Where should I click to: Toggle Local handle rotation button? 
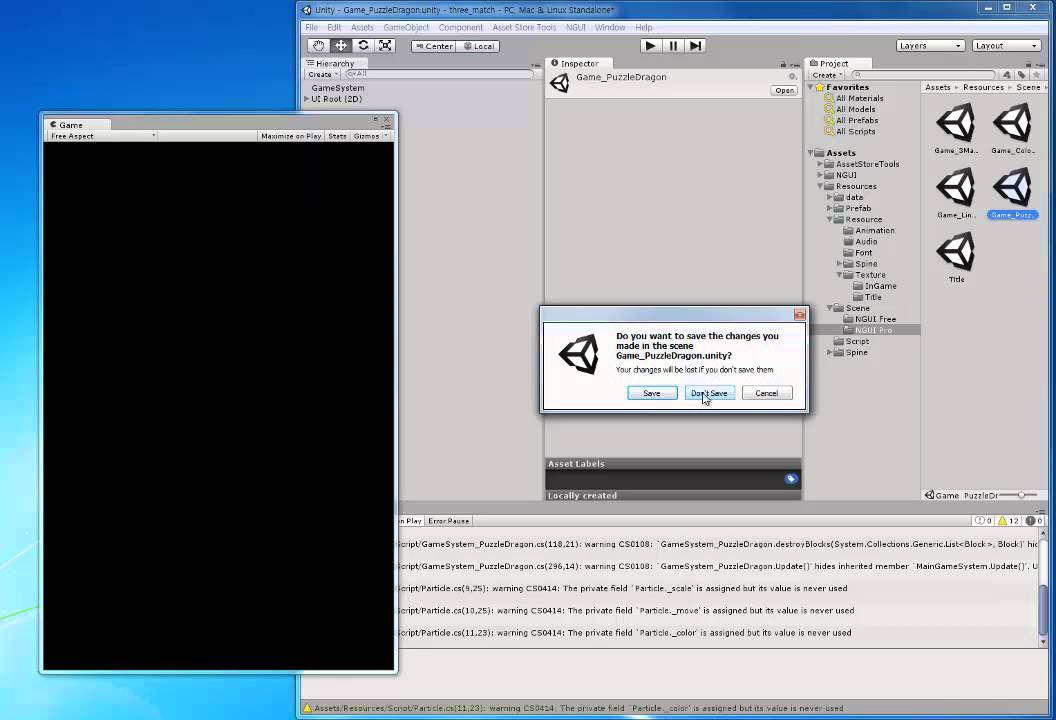tap(478, 46)
